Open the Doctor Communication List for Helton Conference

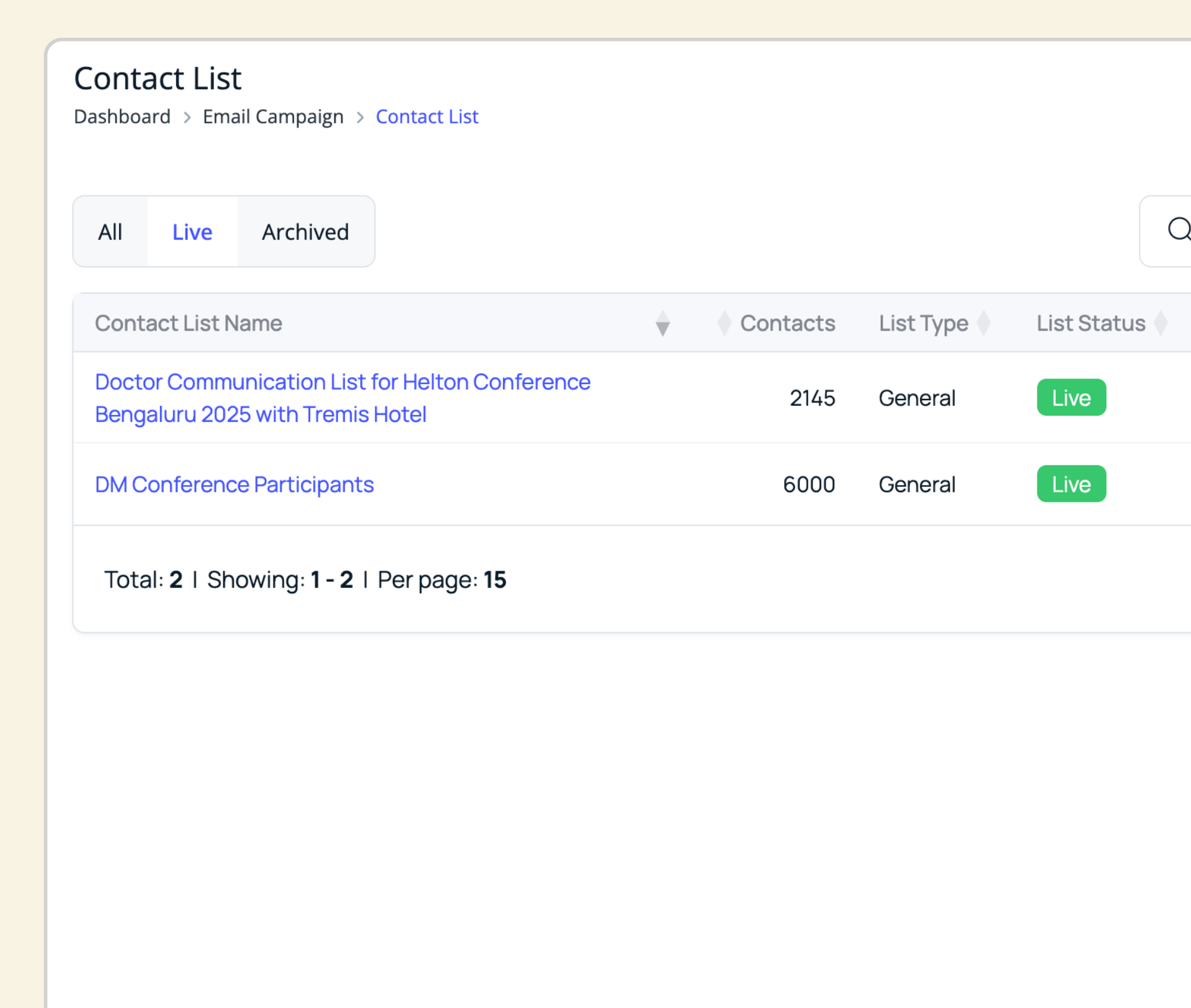pos(342,398)
